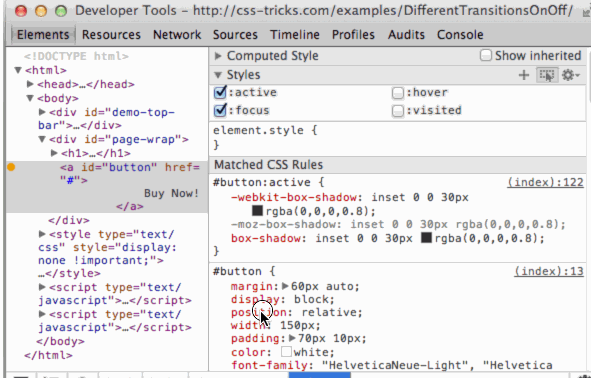This screenshot has width=591, height=378.
Task: Click the font-family property line
Action: 392,365
